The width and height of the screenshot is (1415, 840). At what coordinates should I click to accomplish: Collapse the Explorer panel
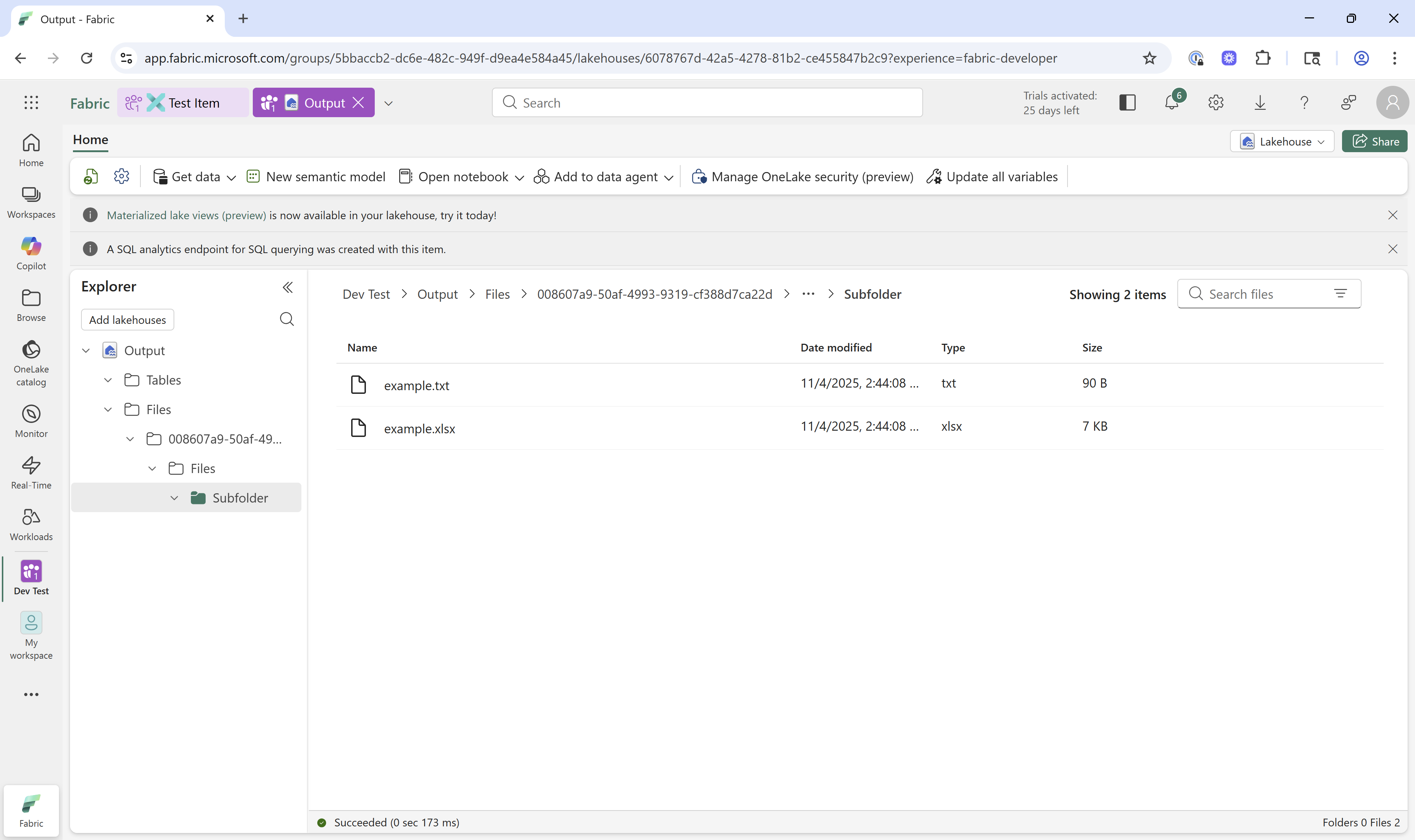coord(287,287)
